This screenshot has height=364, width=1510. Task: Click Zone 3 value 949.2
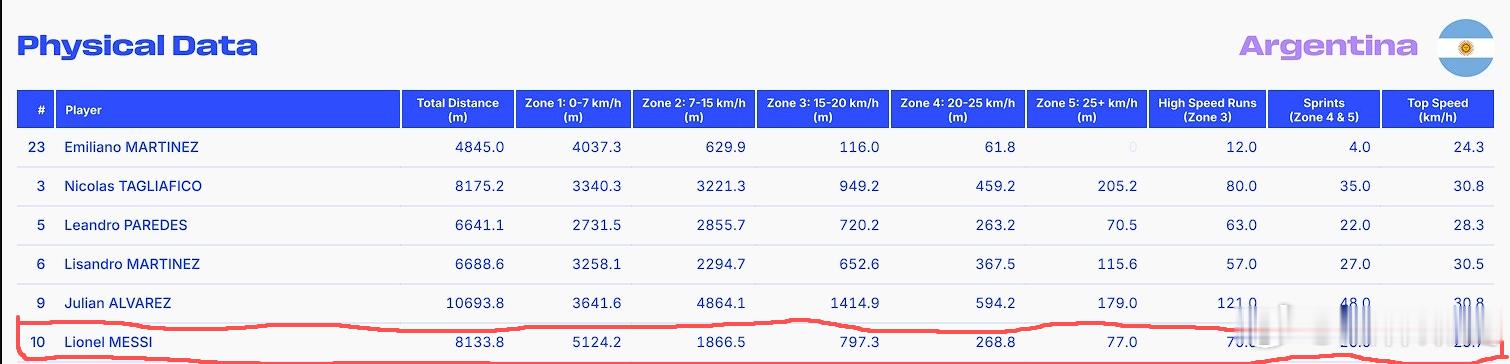tap(859, 186)
